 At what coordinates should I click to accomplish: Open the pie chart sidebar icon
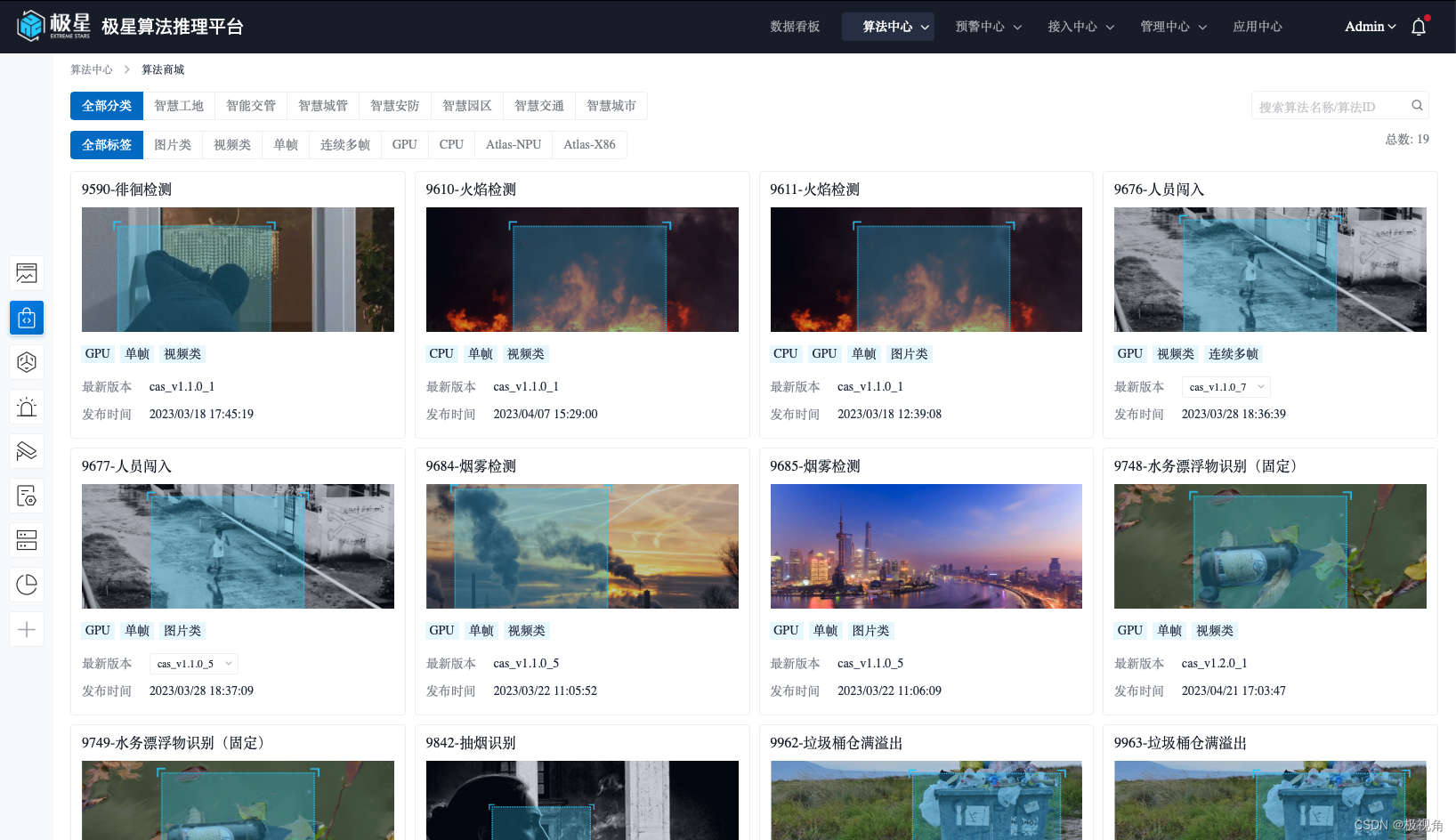pyautogui.click(x=27, y=585)
